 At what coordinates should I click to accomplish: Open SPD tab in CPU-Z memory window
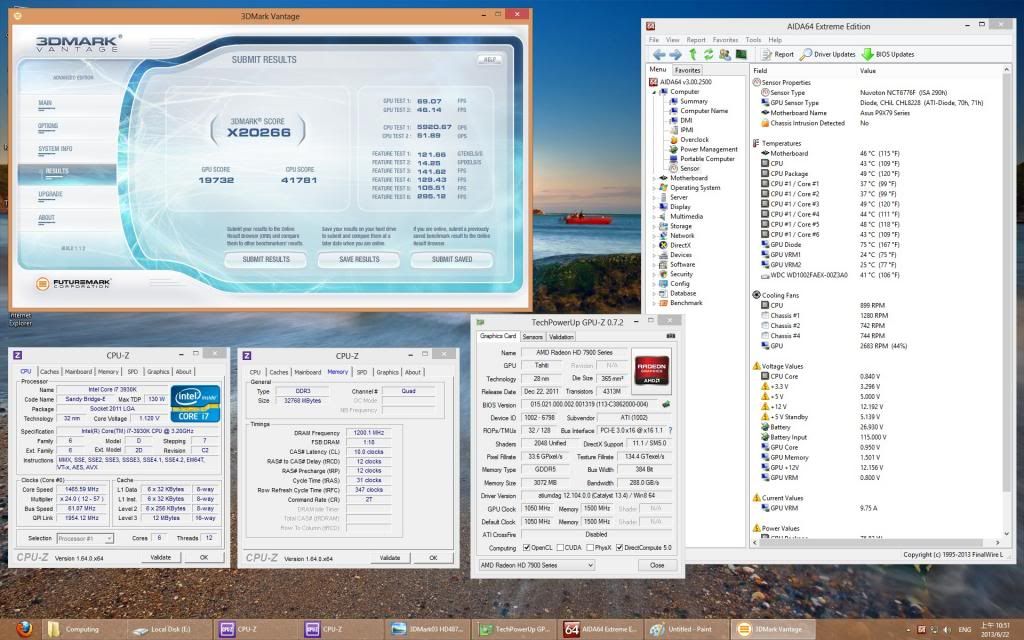362,372
